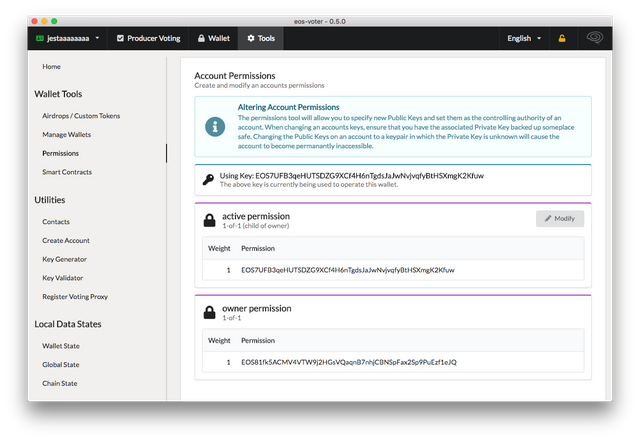Go to Home in the sidebar
This screenshot has width=640, height=441.
pyautogui.click(x=52, y=66)
